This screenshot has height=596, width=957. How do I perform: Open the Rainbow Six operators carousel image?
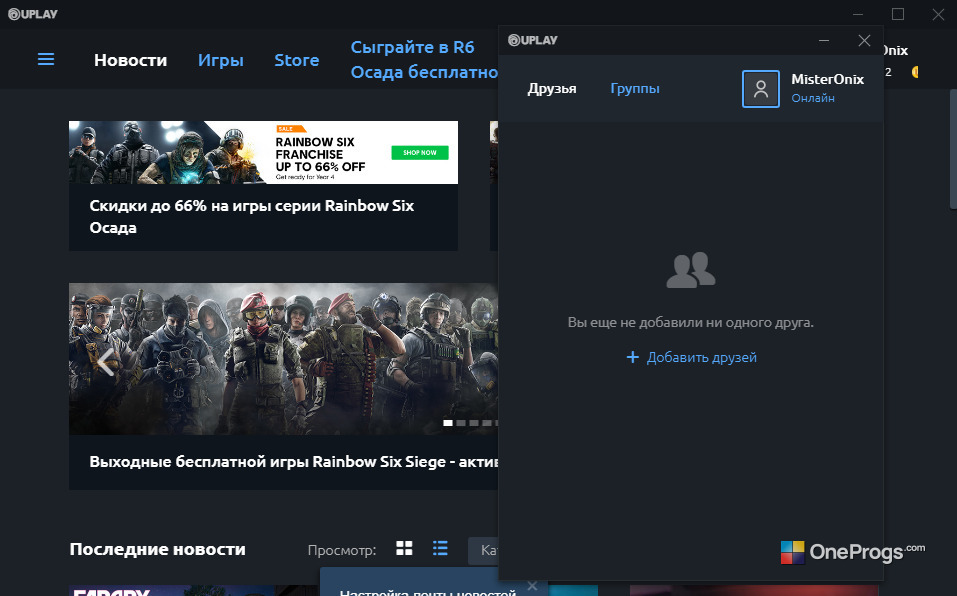283,359
